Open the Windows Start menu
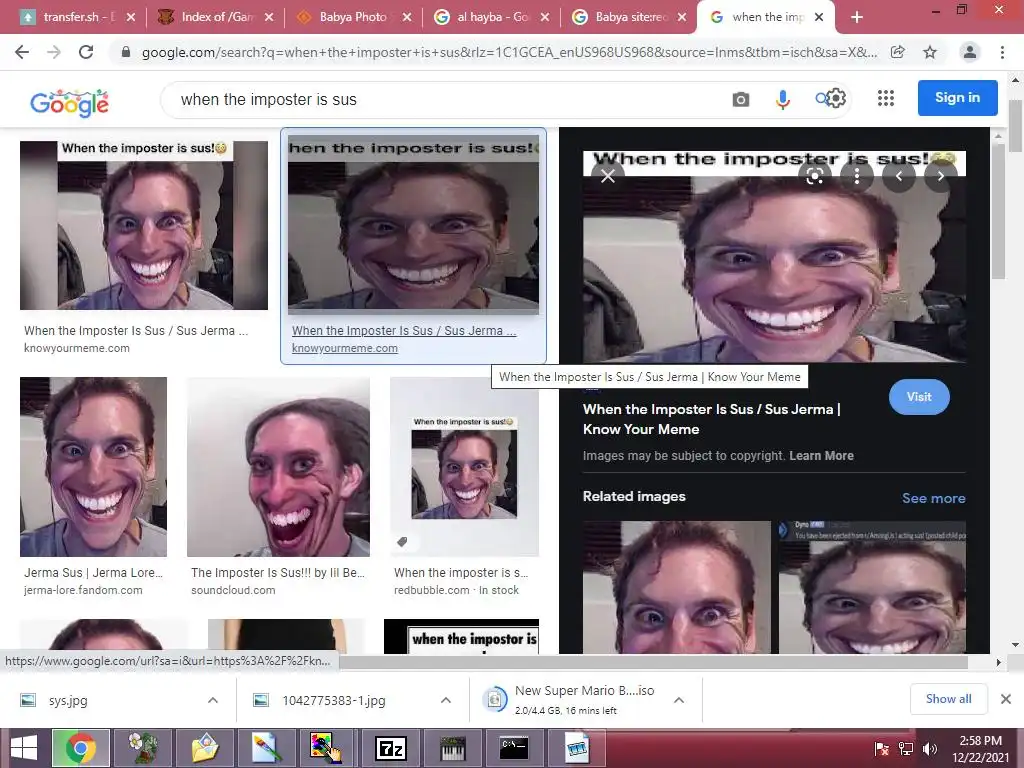The width and height of the screenshot is (1024, 768). pos(24,748)
